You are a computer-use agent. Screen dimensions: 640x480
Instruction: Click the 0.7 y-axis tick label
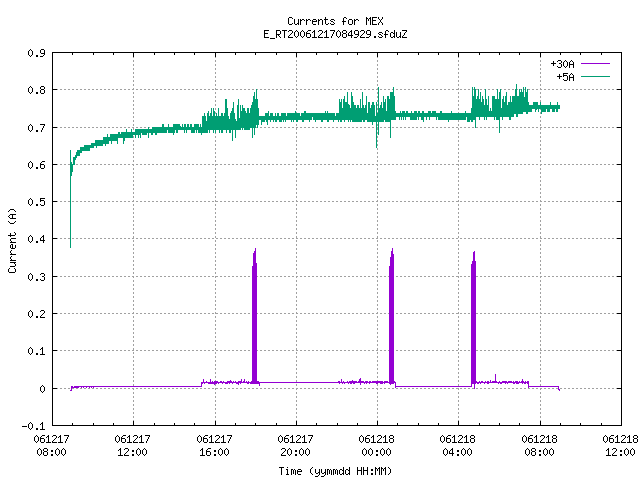click(36, 128)
